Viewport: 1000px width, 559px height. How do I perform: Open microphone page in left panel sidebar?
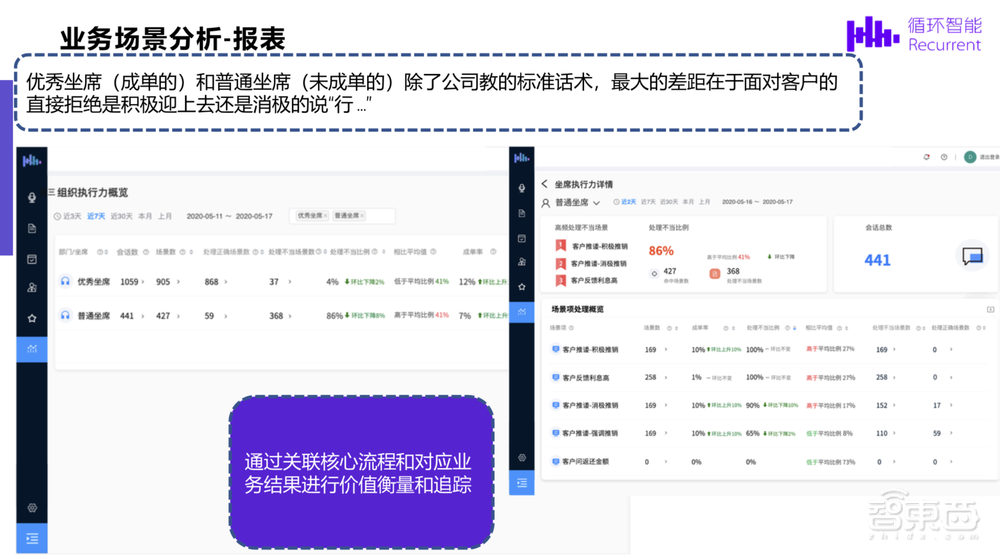point(32,198)
